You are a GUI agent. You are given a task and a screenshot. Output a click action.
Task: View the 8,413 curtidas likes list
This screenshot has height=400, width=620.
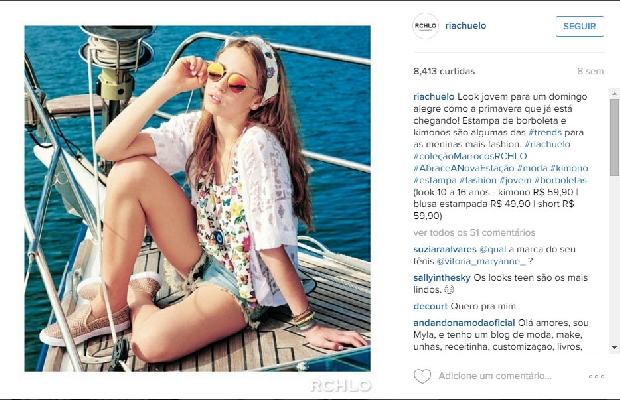444,71
